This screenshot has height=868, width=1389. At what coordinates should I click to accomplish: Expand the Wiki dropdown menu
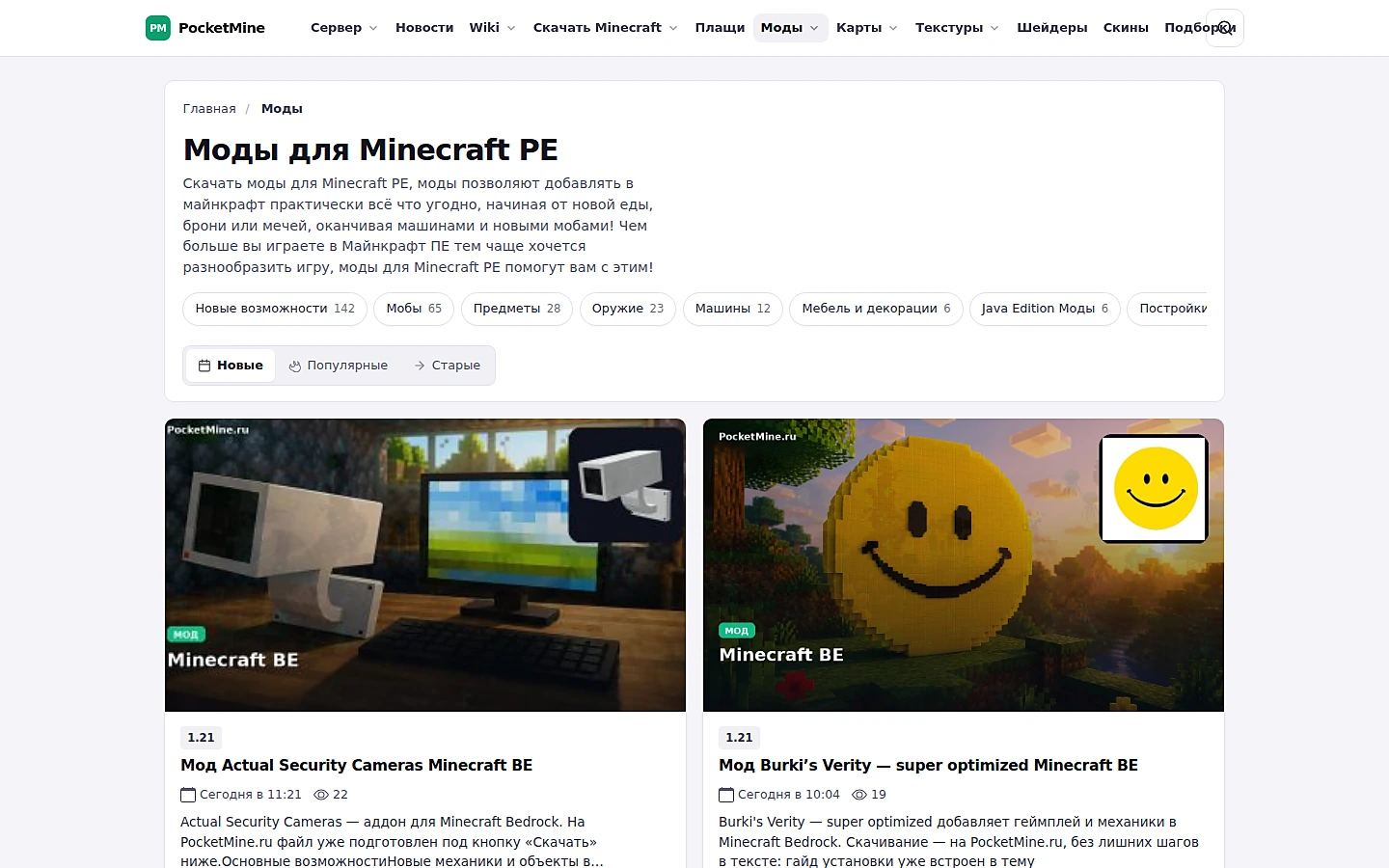pyautogui.click(x=492, y=28)
